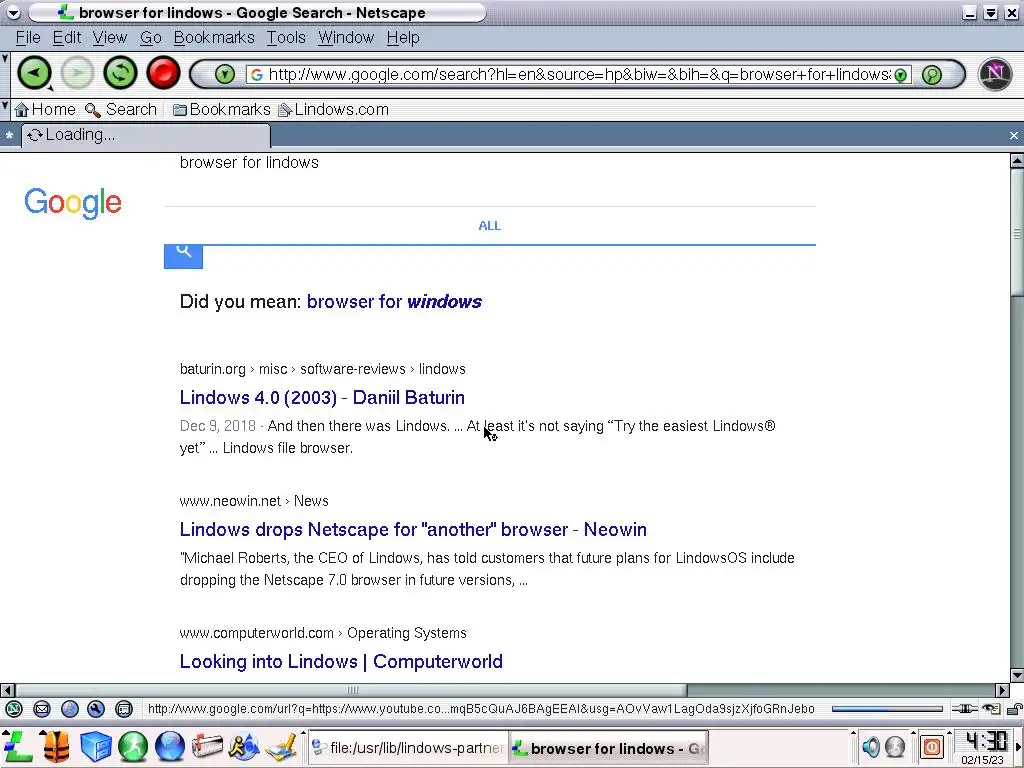Open the Lindows L launch menu
The image size is (1024, 768).
[x=18, y=746]
